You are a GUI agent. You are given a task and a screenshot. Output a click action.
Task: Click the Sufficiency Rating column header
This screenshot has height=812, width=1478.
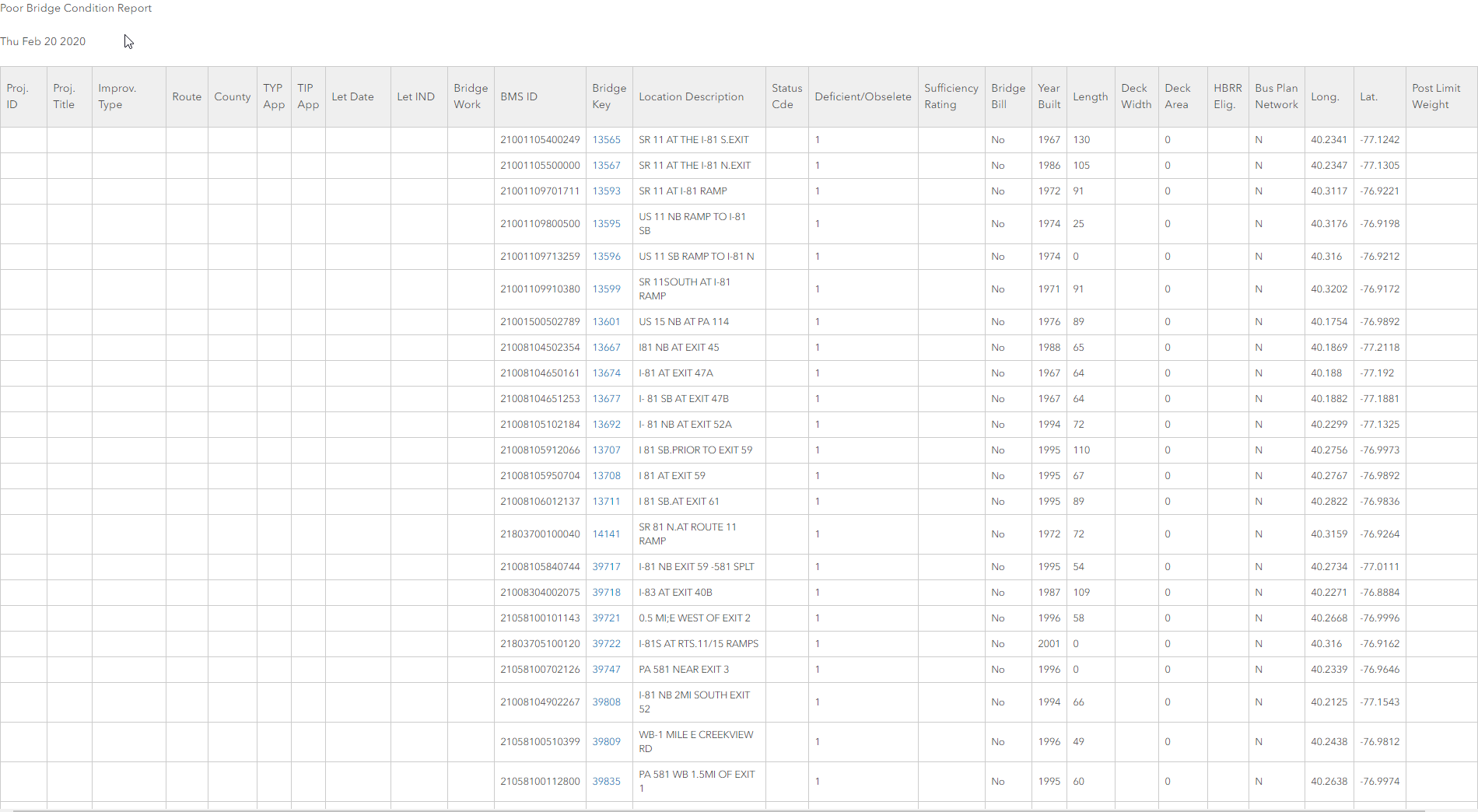[x=951, y=96]
